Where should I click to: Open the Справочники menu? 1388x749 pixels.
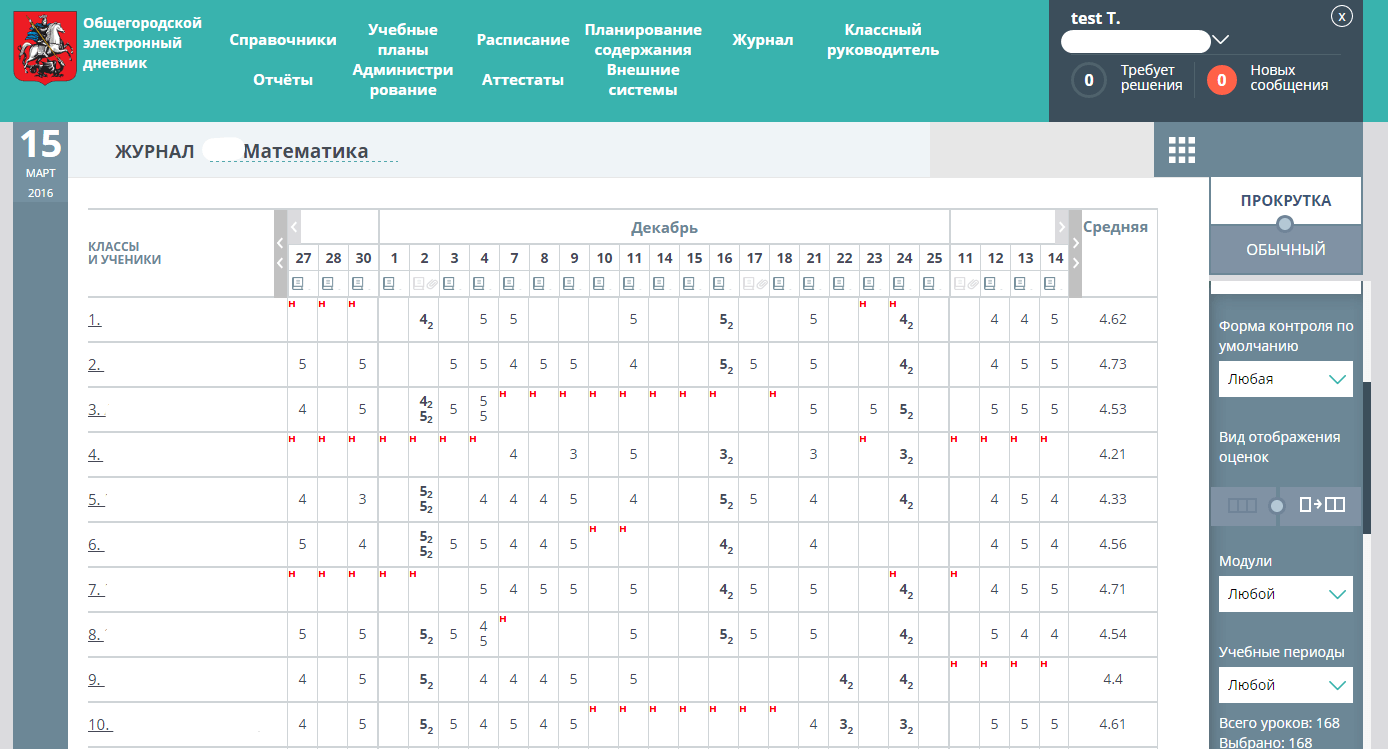283,40
